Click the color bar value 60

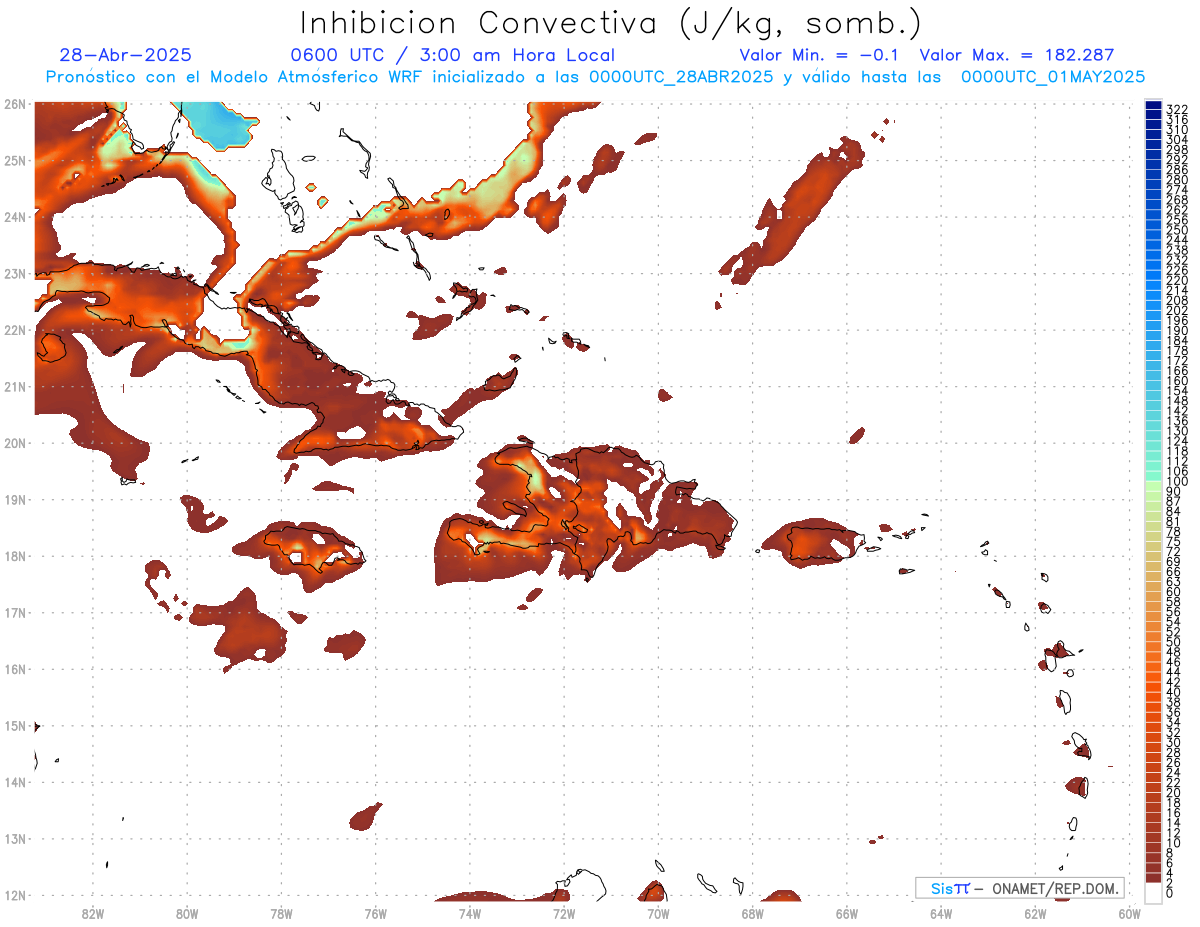pyautogui.click(x=1173, y=591)
